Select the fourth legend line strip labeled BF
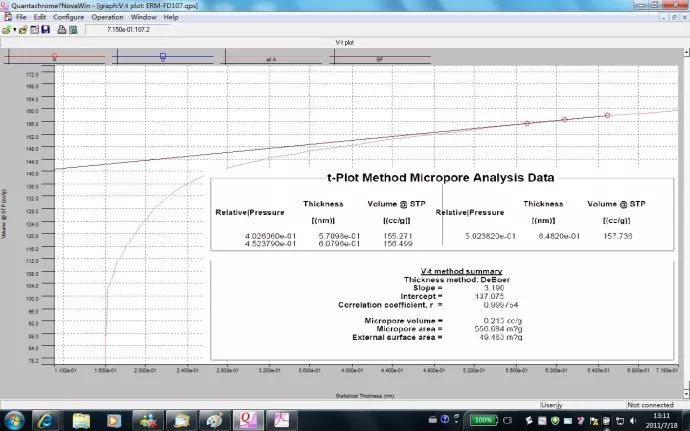This screenshot has width=690, height=431. (380, 57)
